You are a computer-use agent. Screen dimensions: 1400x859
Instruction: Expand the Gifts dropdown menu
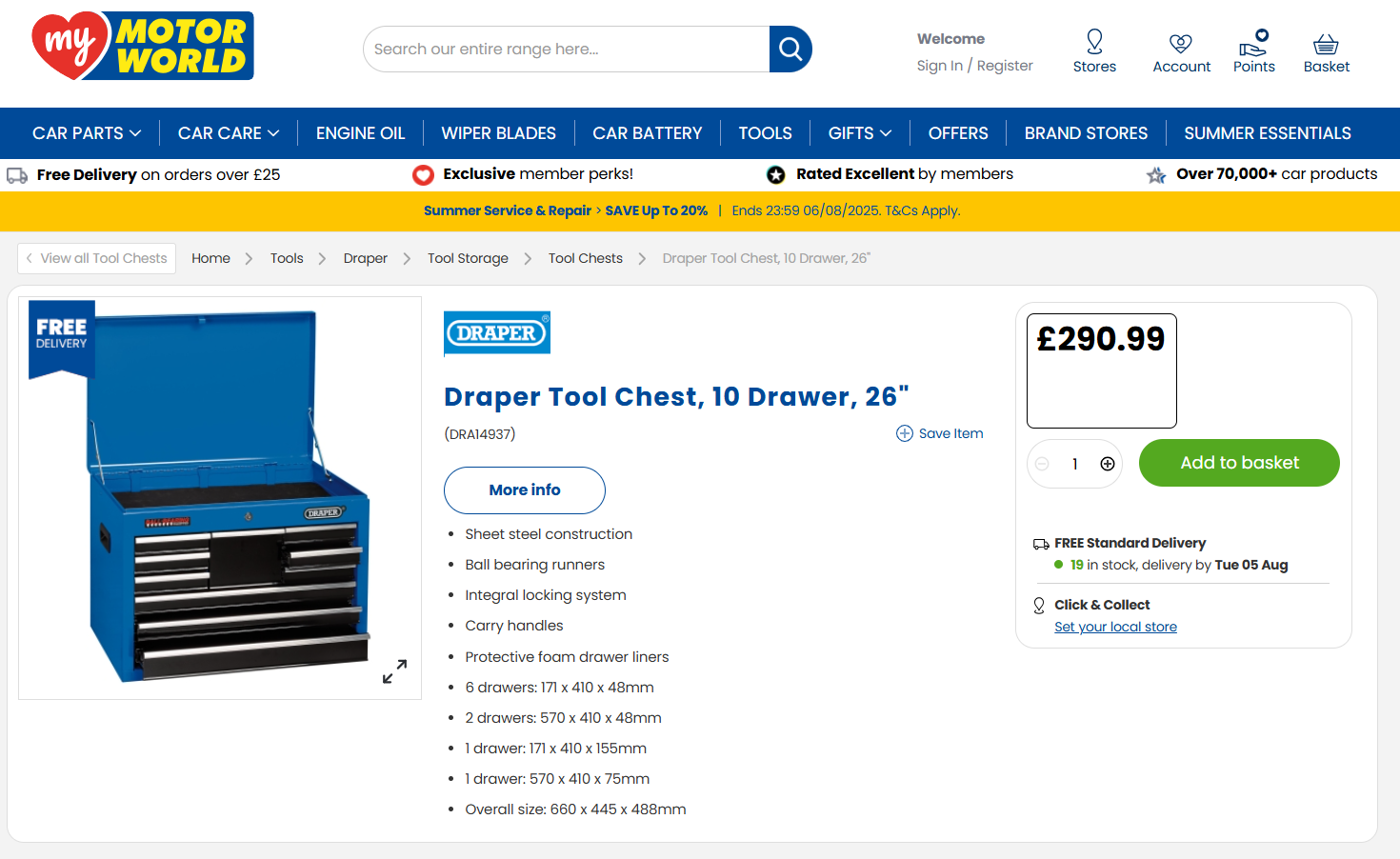click(x=859, y=133)
